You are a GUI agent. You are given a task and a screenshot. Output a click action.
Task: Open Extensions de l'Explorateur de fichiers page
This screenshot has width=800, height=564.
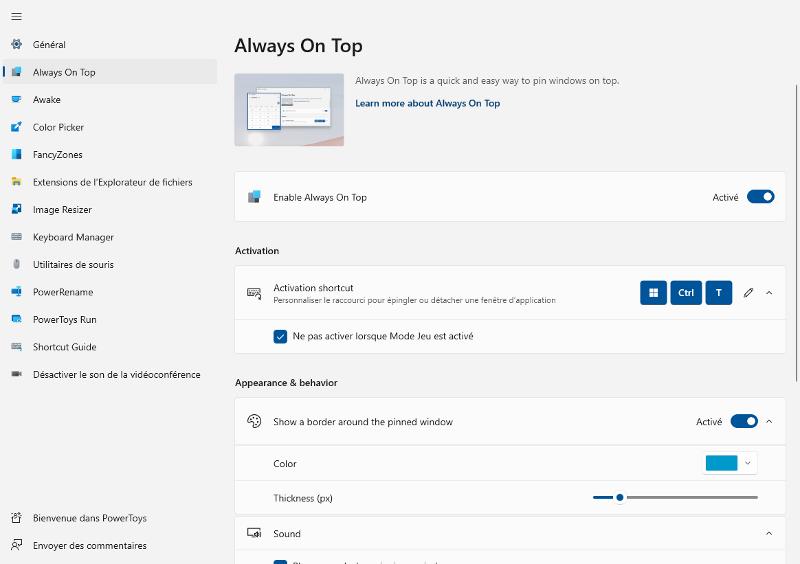pyautogui.click(x=110, y=182)
